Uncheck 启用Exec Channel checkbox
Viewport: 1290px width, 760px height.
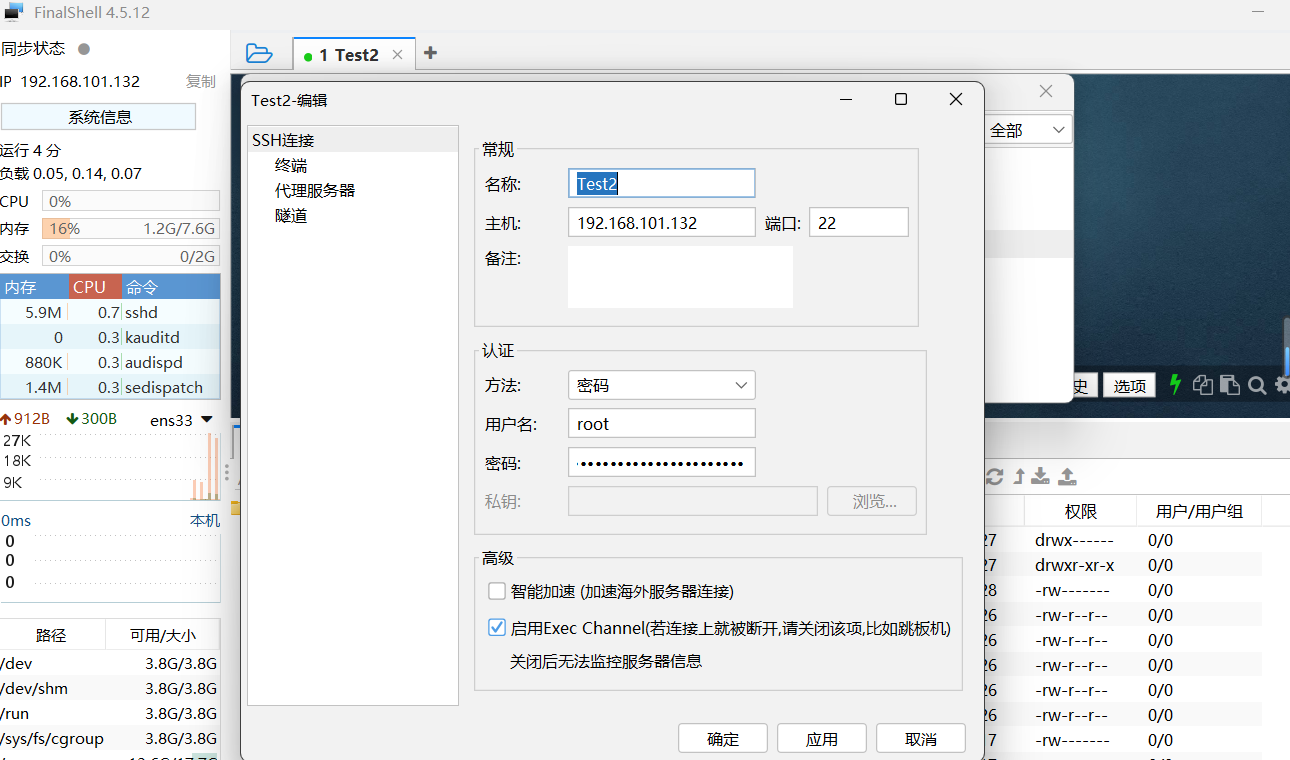pos(497,628)
